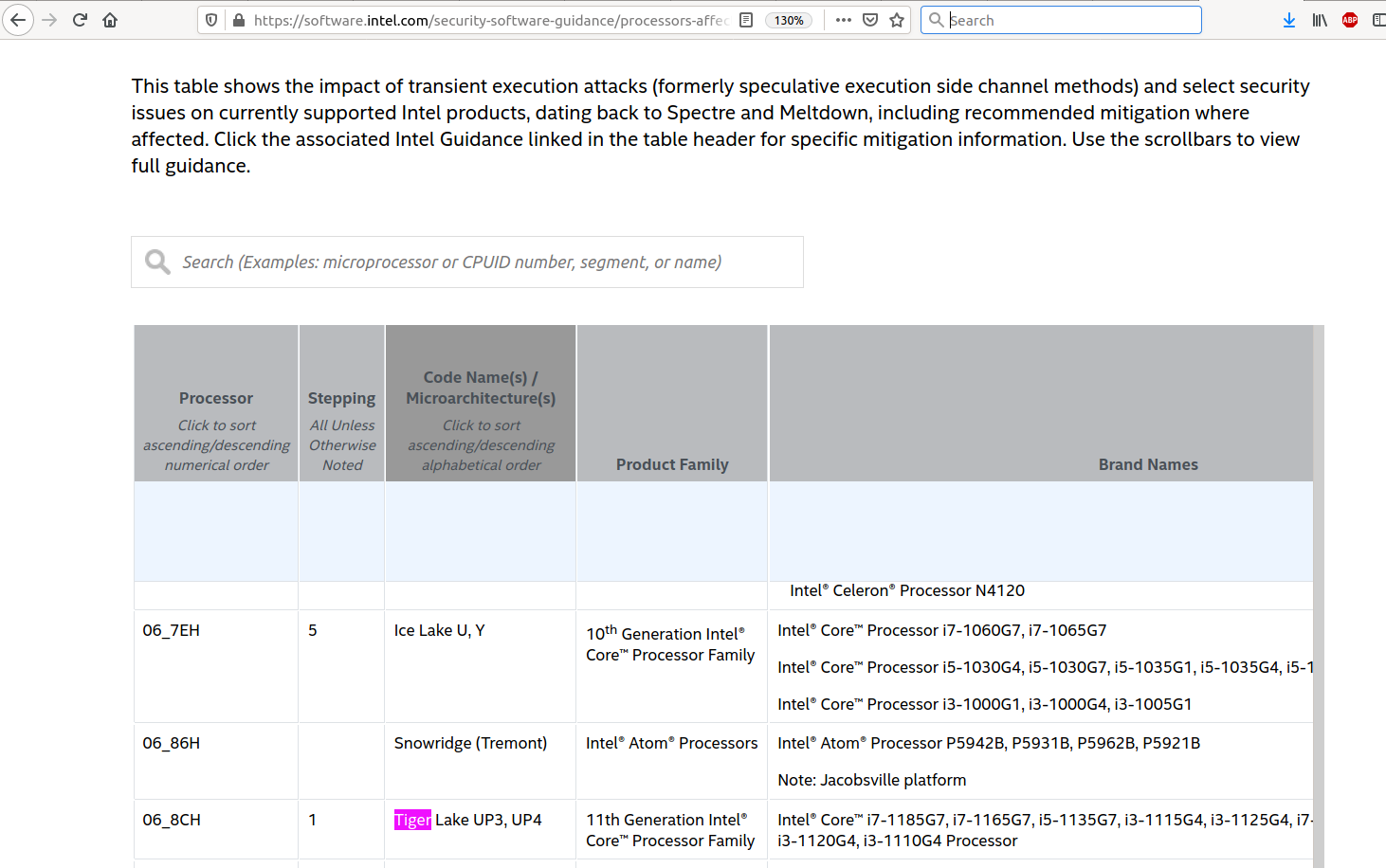
Task: Sort table by Processor column
Action: coord(216,399)
